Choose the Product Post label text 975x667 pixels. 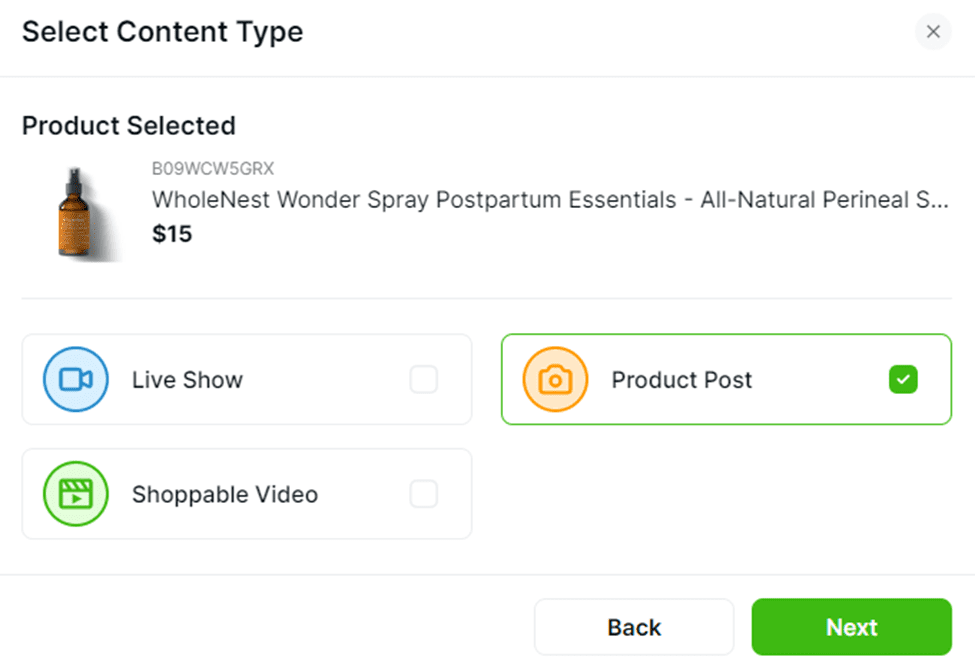[682, 380]
